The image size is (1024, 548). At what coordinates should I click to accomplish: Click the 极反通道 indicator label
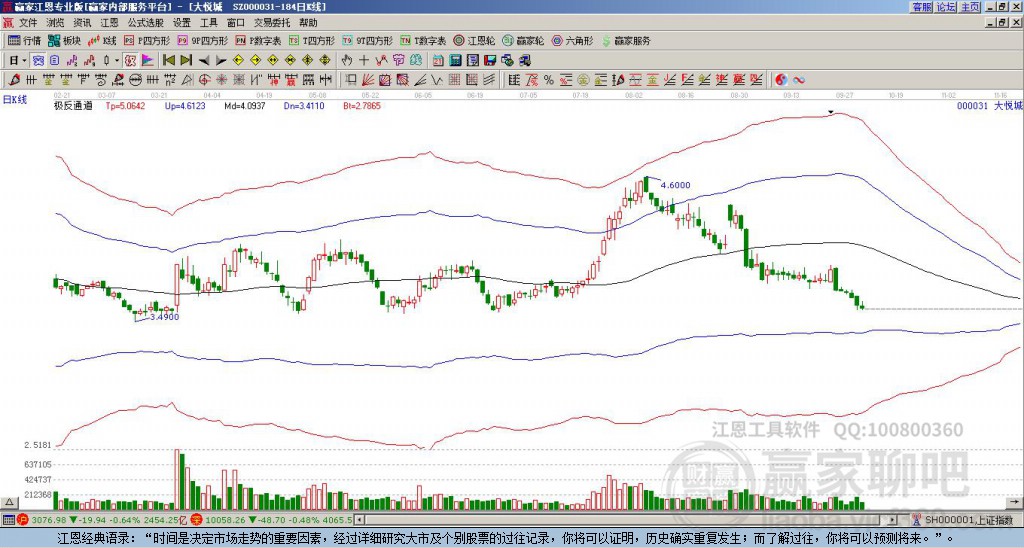[x=72, y=105]
